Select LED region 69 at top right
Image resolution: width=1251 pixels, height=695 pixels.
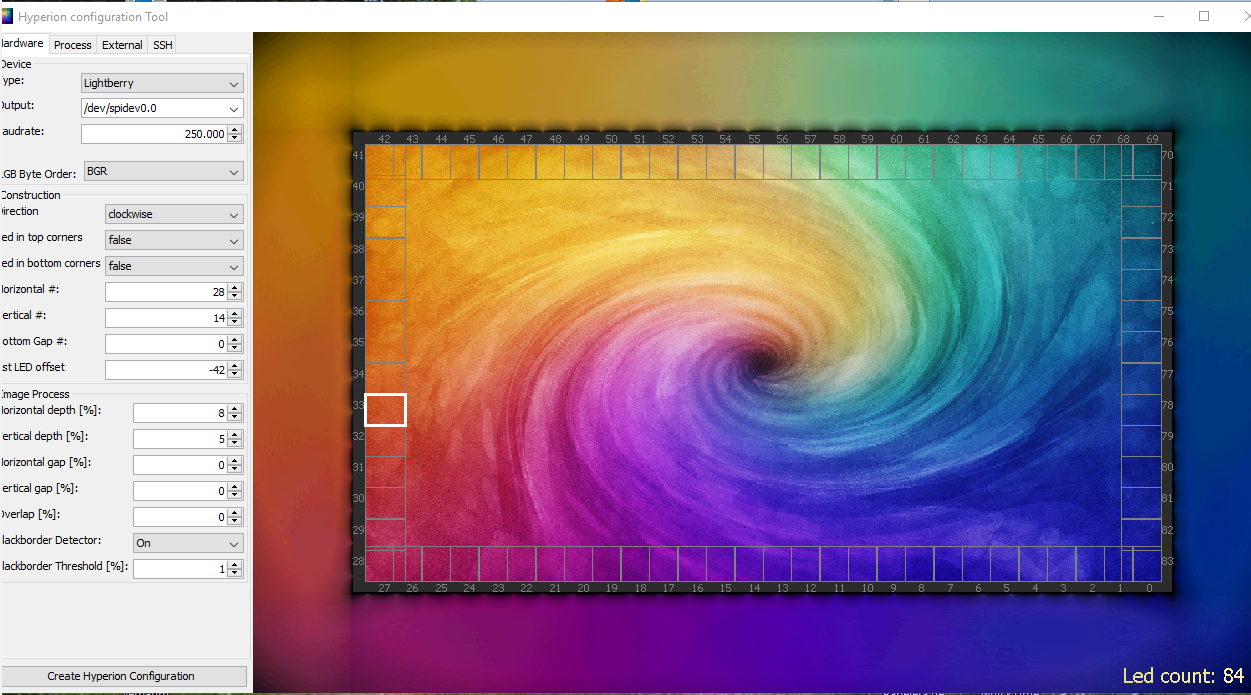point(1147,163)
